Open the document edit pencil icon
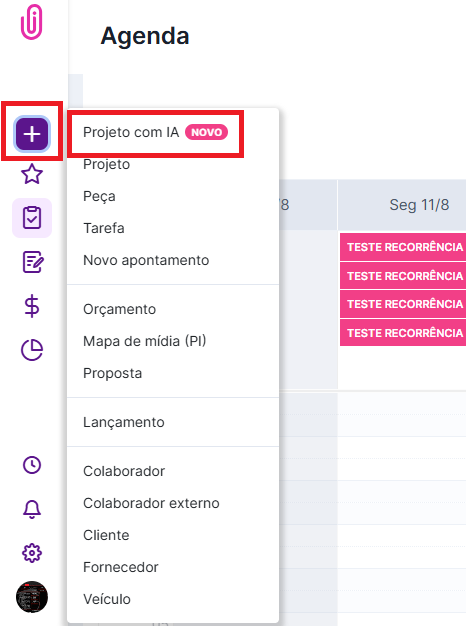Image resolution: width=466 pixels, height=626 pixels. pyautogui.click(x=32, y=262)
